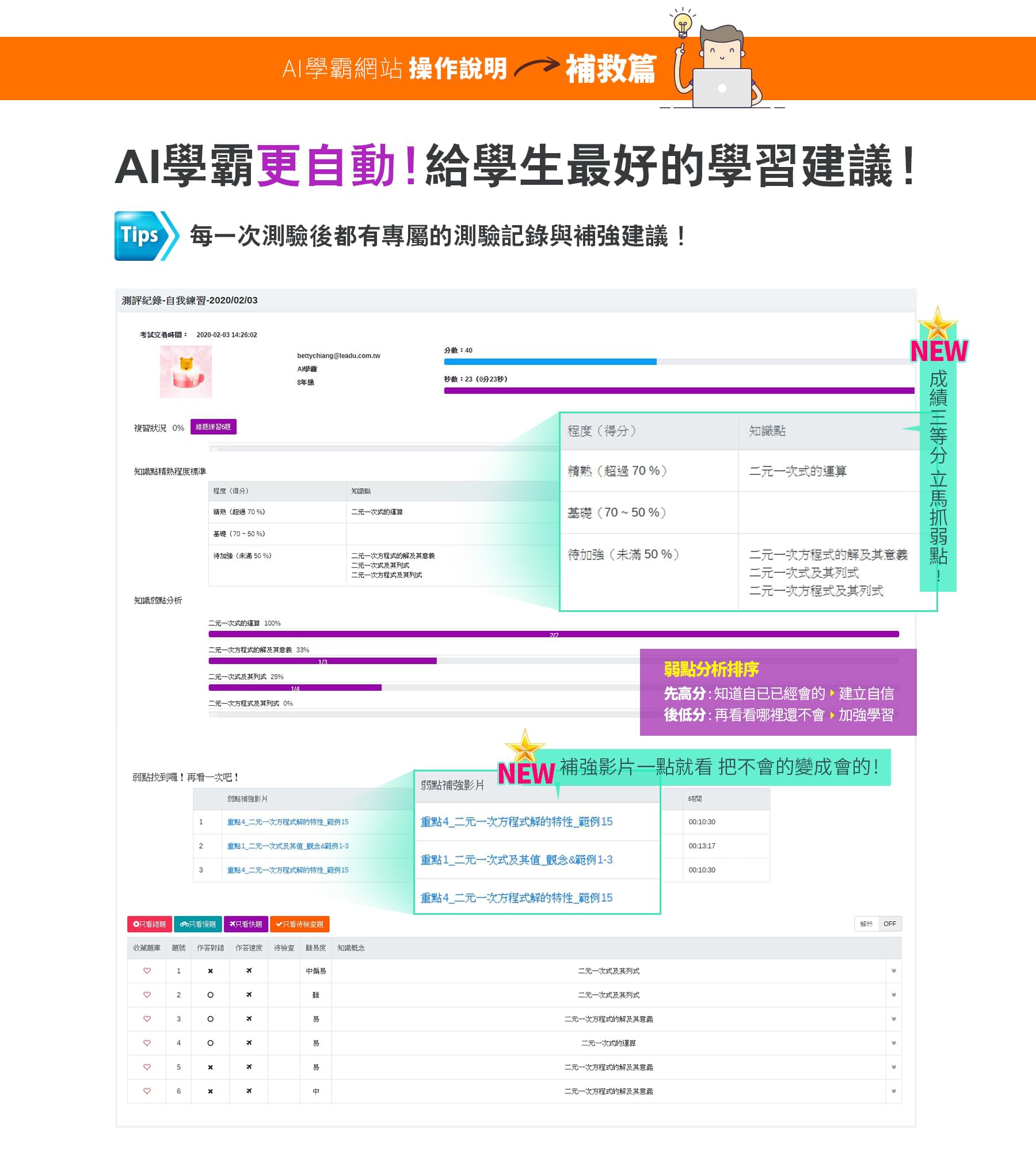Screen dimensions: 1036x1152
Task: Click the answer-speed plane icon in question 6
Action: coord(249,1092)
